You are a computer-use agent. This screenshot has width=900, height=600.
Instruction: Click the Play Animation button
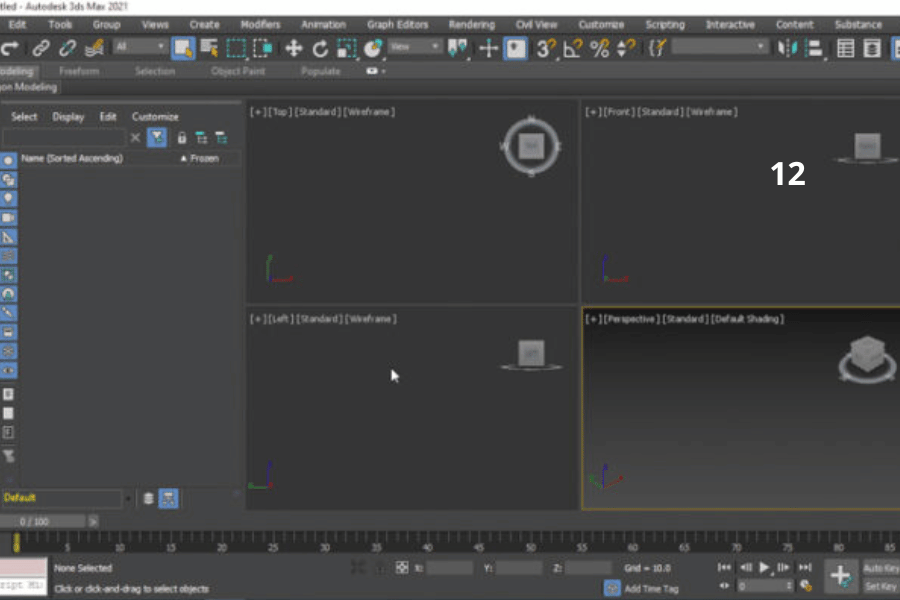coord(765,568)
